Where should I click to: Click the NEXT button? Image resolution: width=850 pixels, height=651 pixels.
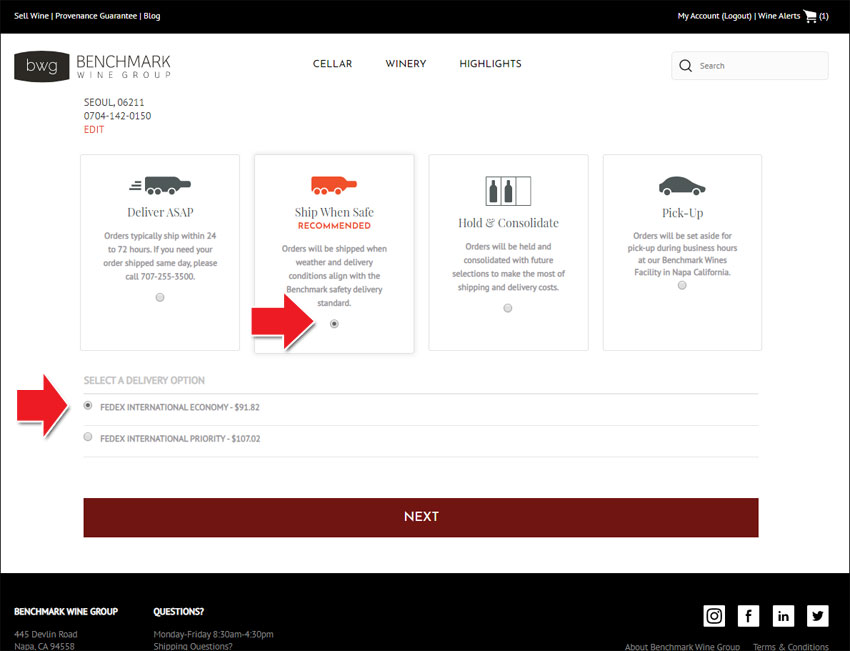421,518
